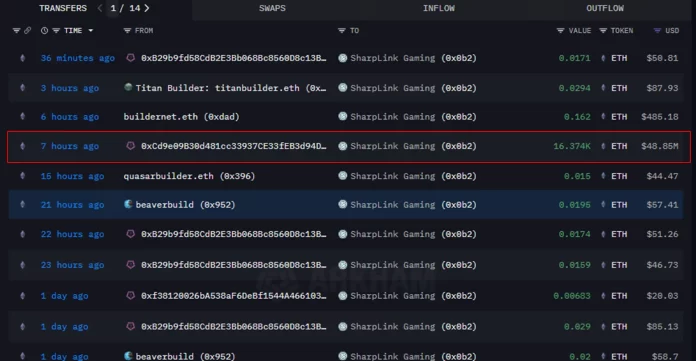Screen dimensions: 696x361
Task: Click ETH token icon in 23 hours row
Action: 603,265
